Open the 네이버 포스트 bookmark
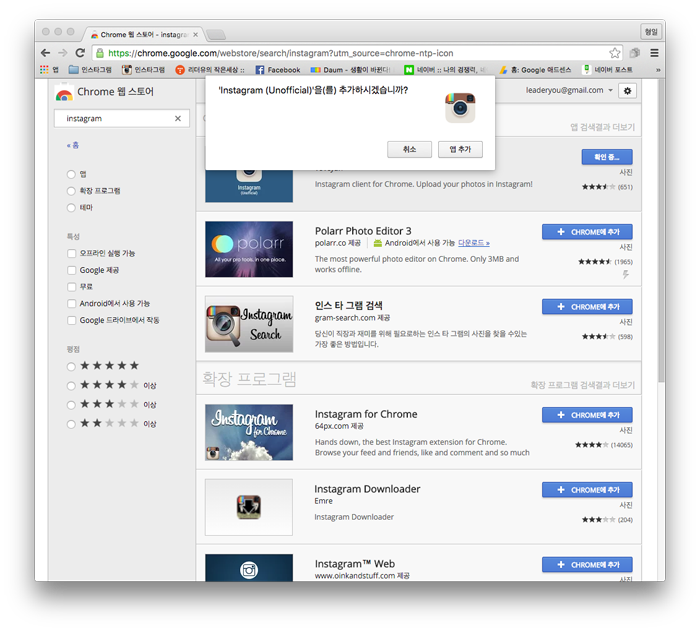The image size is (700, 631). click(x=608, y=70)
